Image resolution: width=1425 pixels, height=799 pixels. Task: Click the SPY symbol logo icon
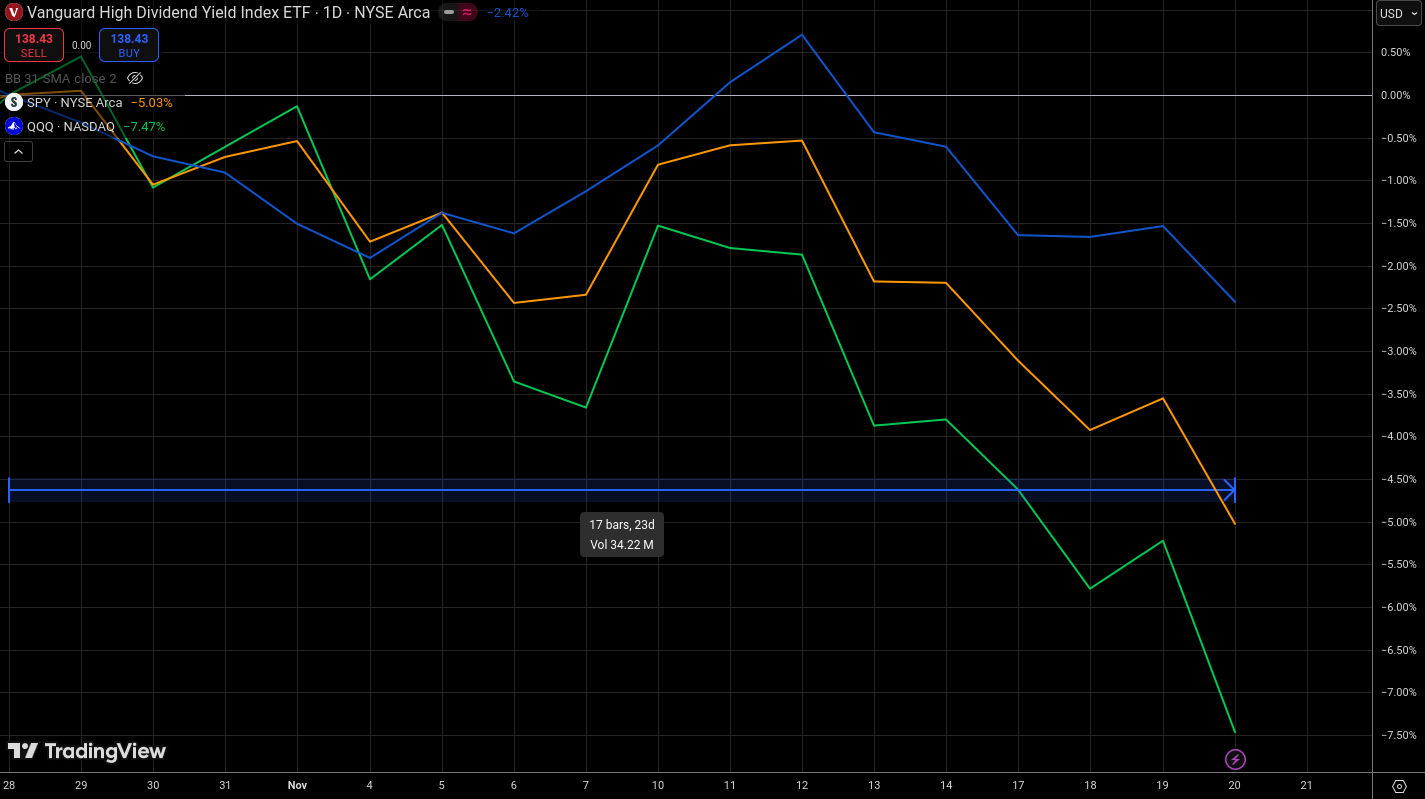tap(14, 102)
